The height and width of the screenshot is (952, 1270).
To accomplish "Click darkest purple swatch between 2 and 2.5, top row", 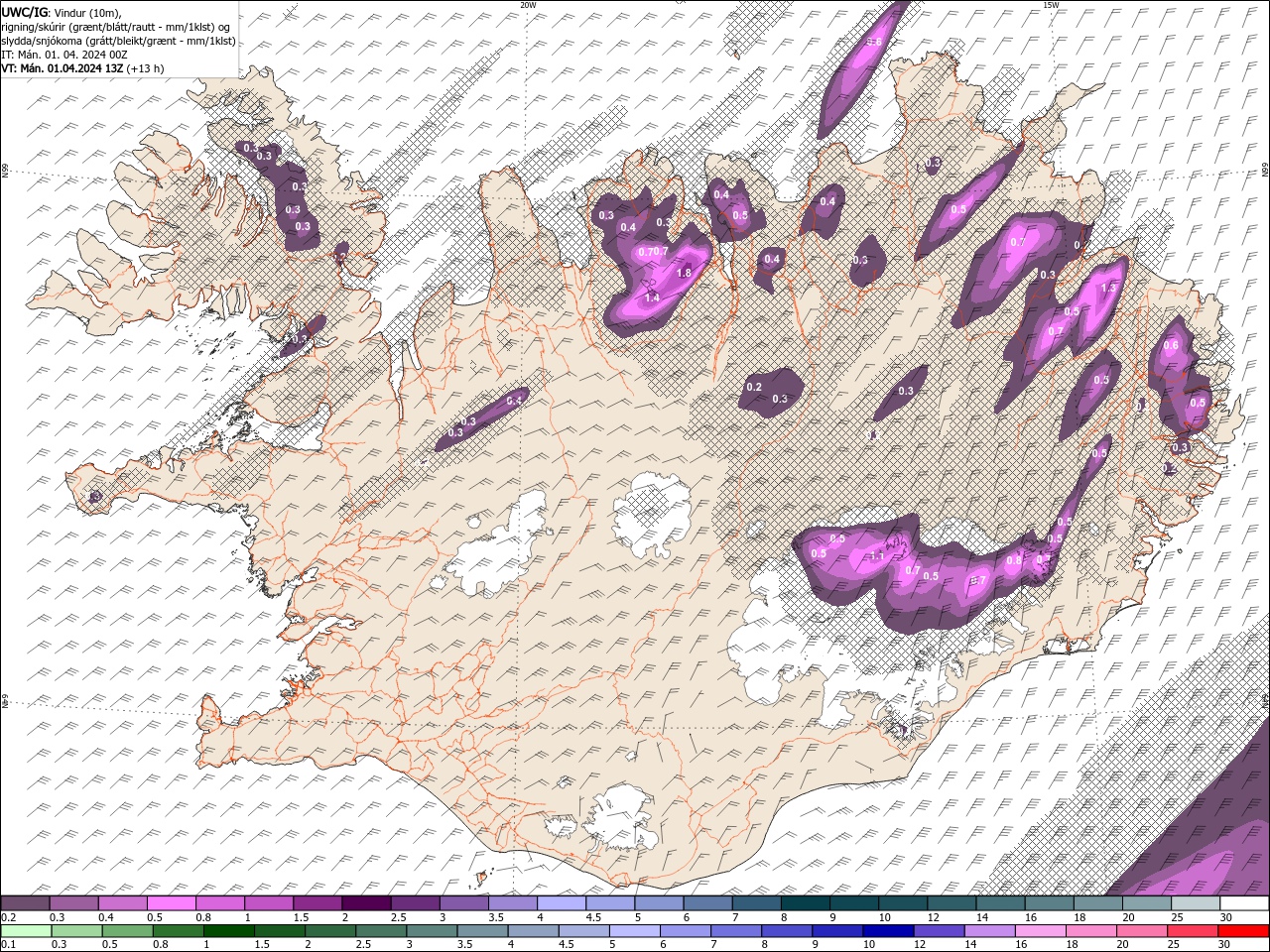I will [x=366, y=903].
